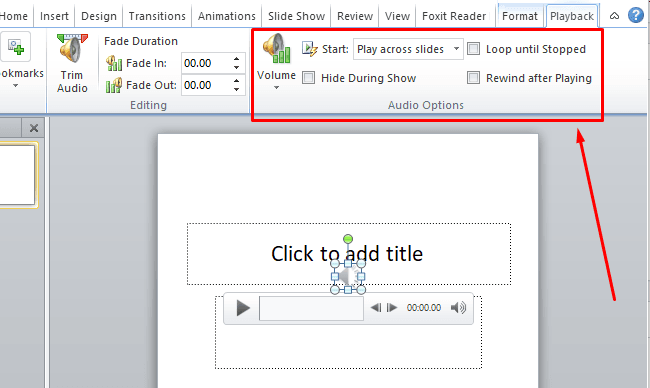Switch to the Insert tab
650x388 pixels.
pos(54,16)
